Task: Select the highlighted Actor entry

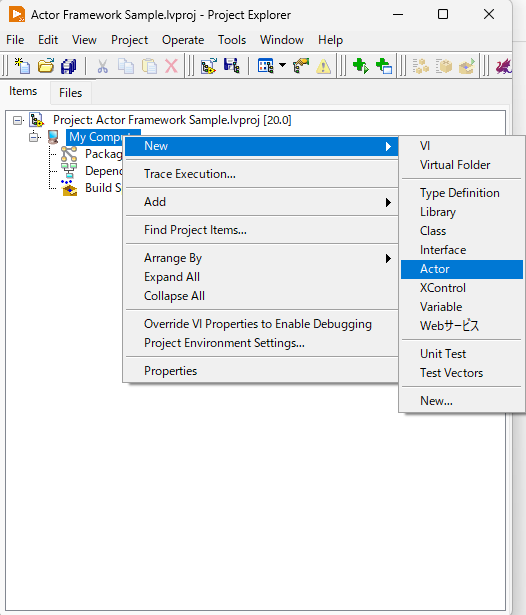Action: tap(462, 269)
